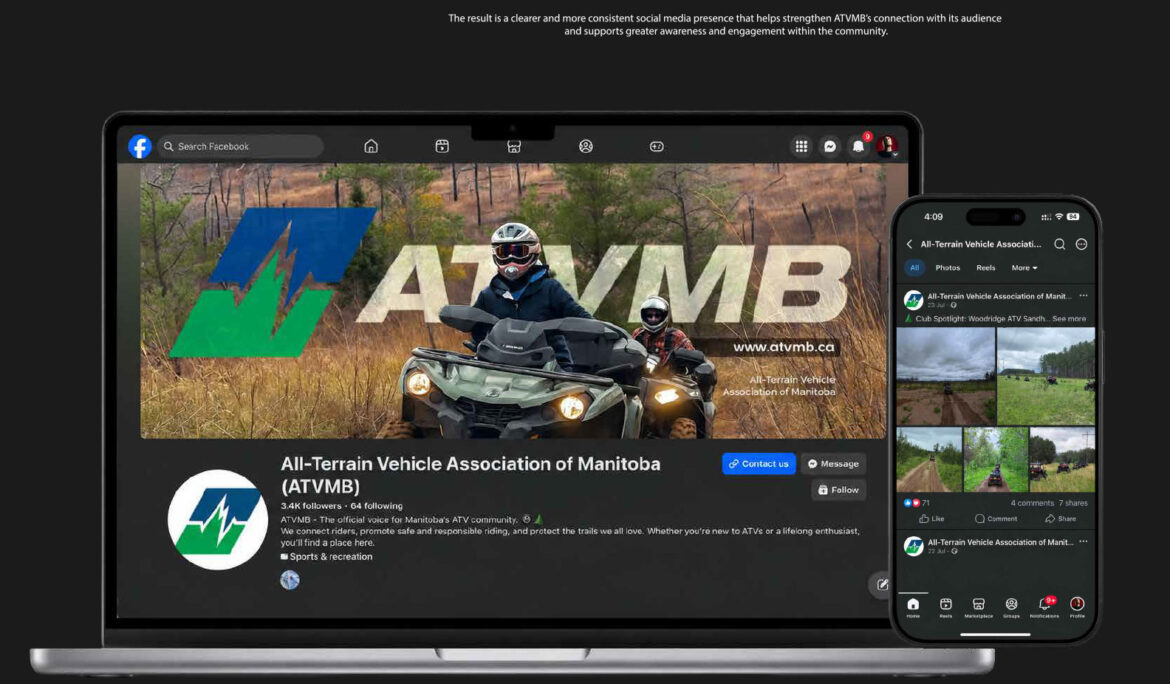Click the ATVMB cover photo banner
This screenshot has height=684, width=1170.
pos(513,301)
